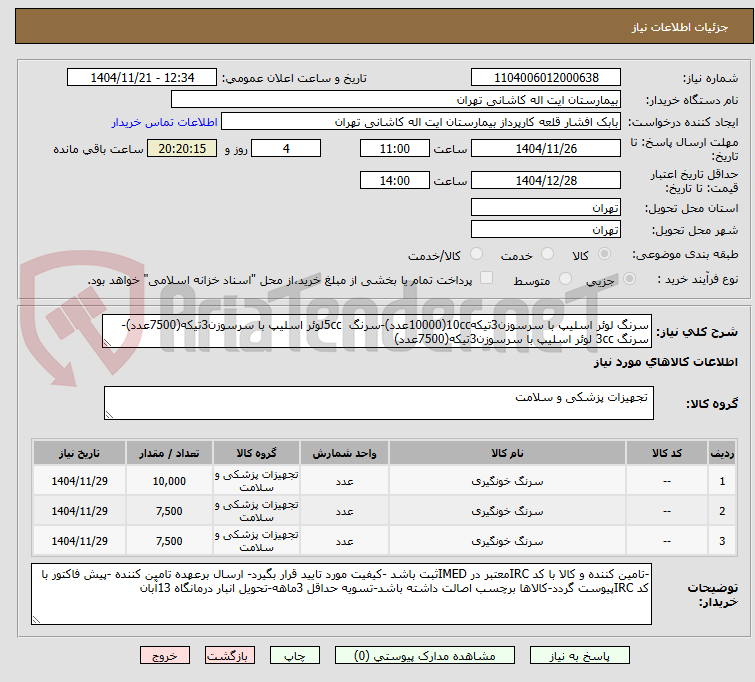Click the خروج exit button
The image size is (755, 682).
[165, 656]
